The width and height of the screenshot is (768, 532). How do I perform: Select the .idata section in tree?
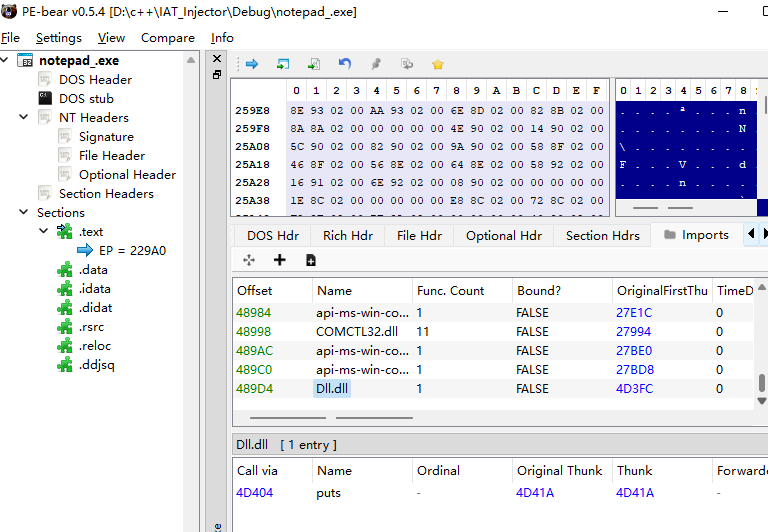95,289
